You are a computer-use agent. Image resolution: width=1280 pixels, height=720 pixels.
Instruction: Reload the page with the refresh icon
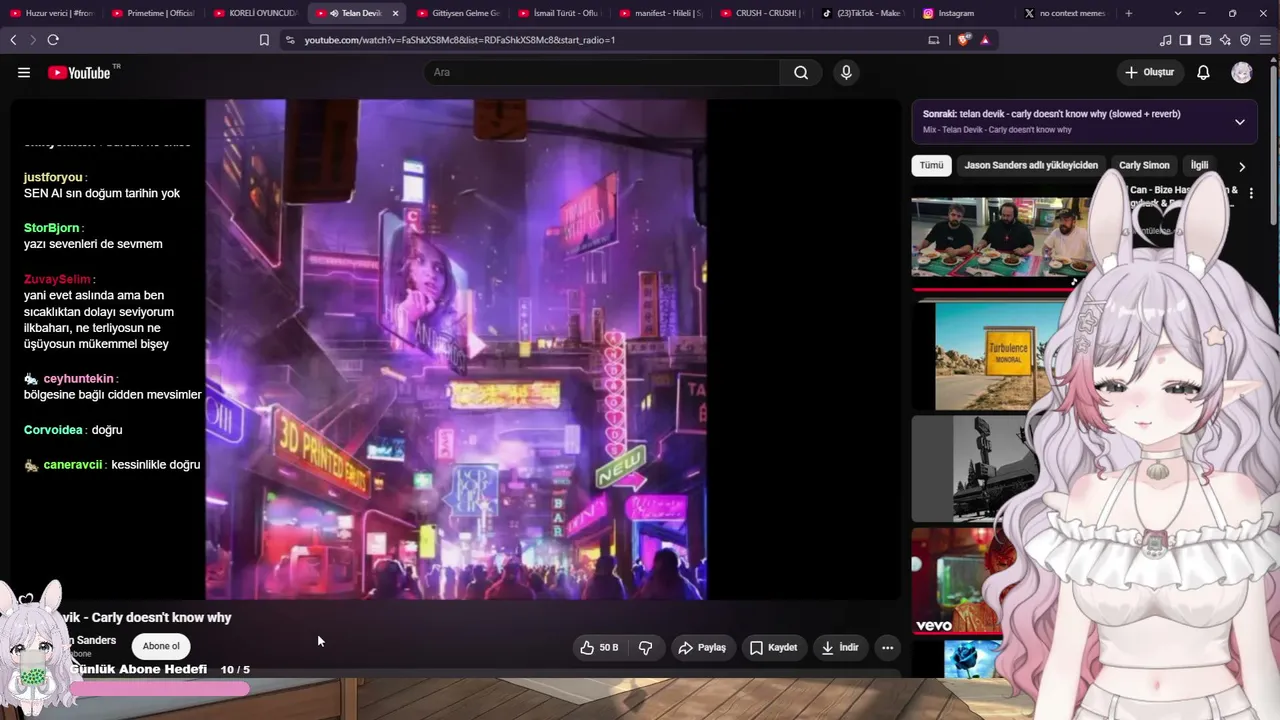[x=53, y=40]
